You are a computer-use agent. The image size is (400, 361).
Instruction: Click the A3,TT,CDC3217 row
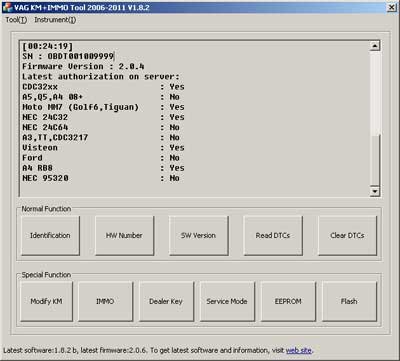[101, 138]
